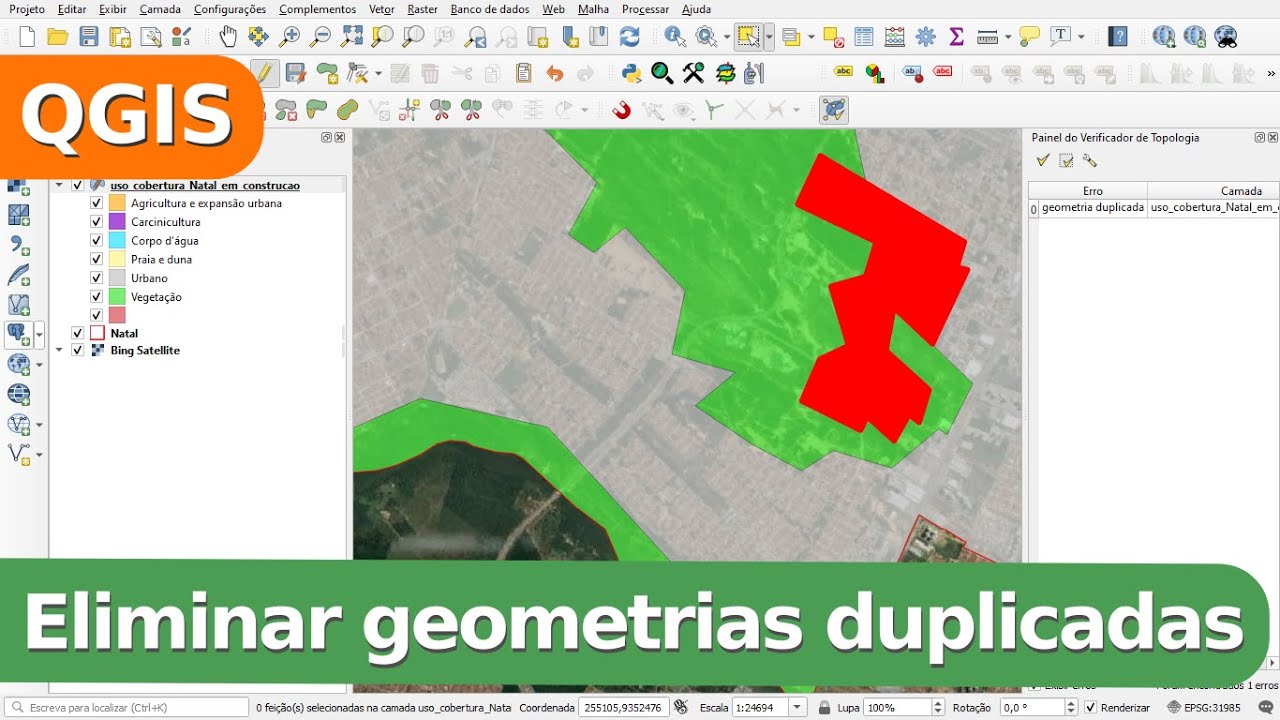Screen dimensions: 1280x720
Task: Open the Processing Toolbox gear icon
Action: point(926,37)
